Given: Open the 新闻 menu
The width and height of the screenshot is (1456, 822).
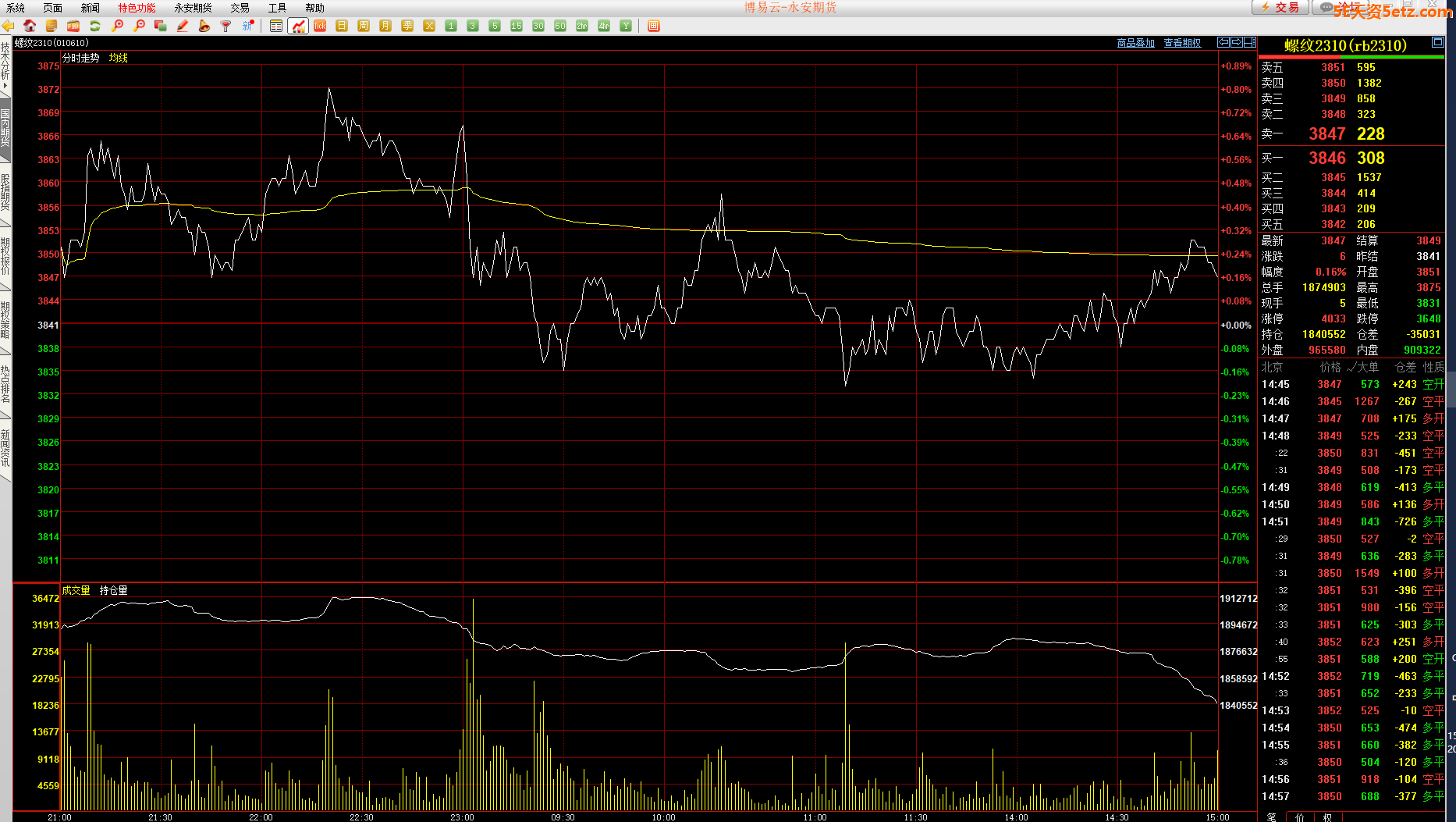Looking at the screenshot, I should (91, 8).
